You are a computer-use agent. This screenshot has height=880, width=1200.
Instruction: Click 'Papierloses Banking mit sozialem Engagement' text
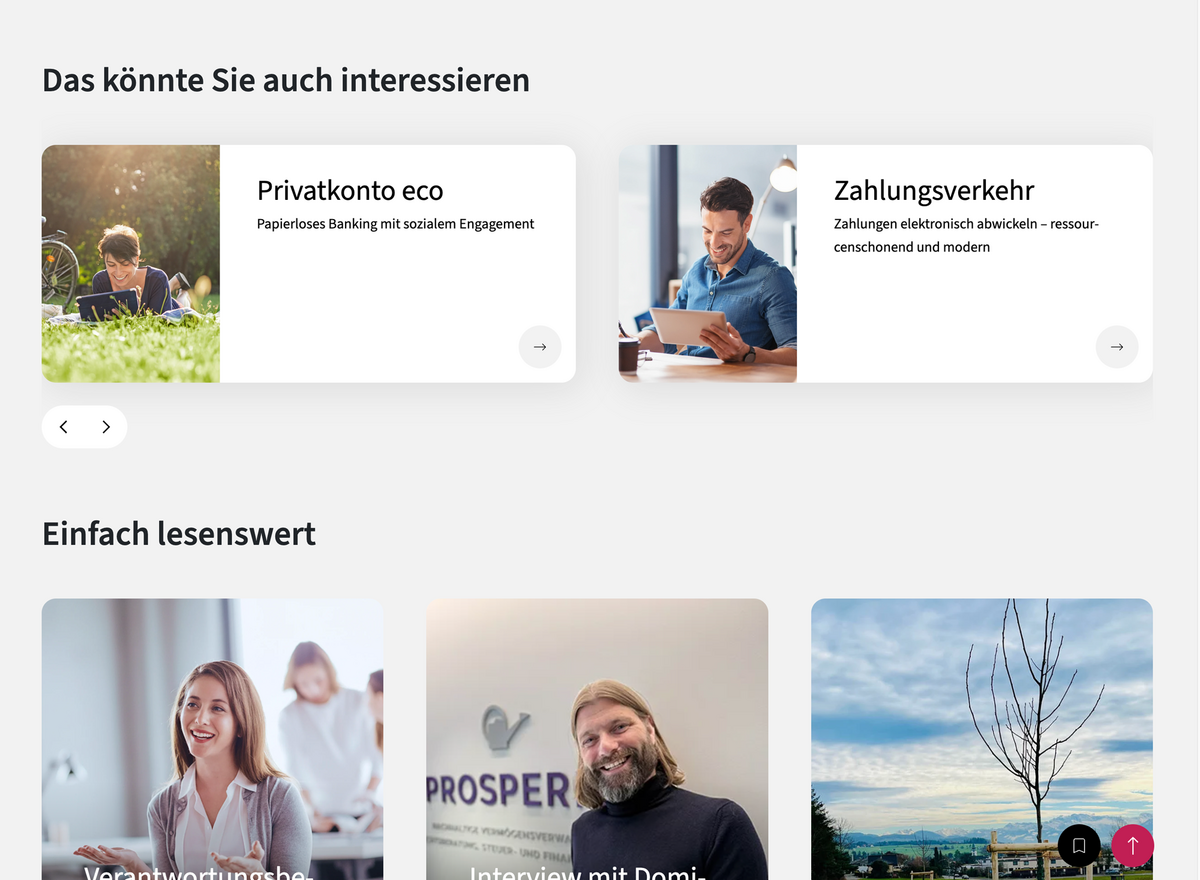coord(396,224)
